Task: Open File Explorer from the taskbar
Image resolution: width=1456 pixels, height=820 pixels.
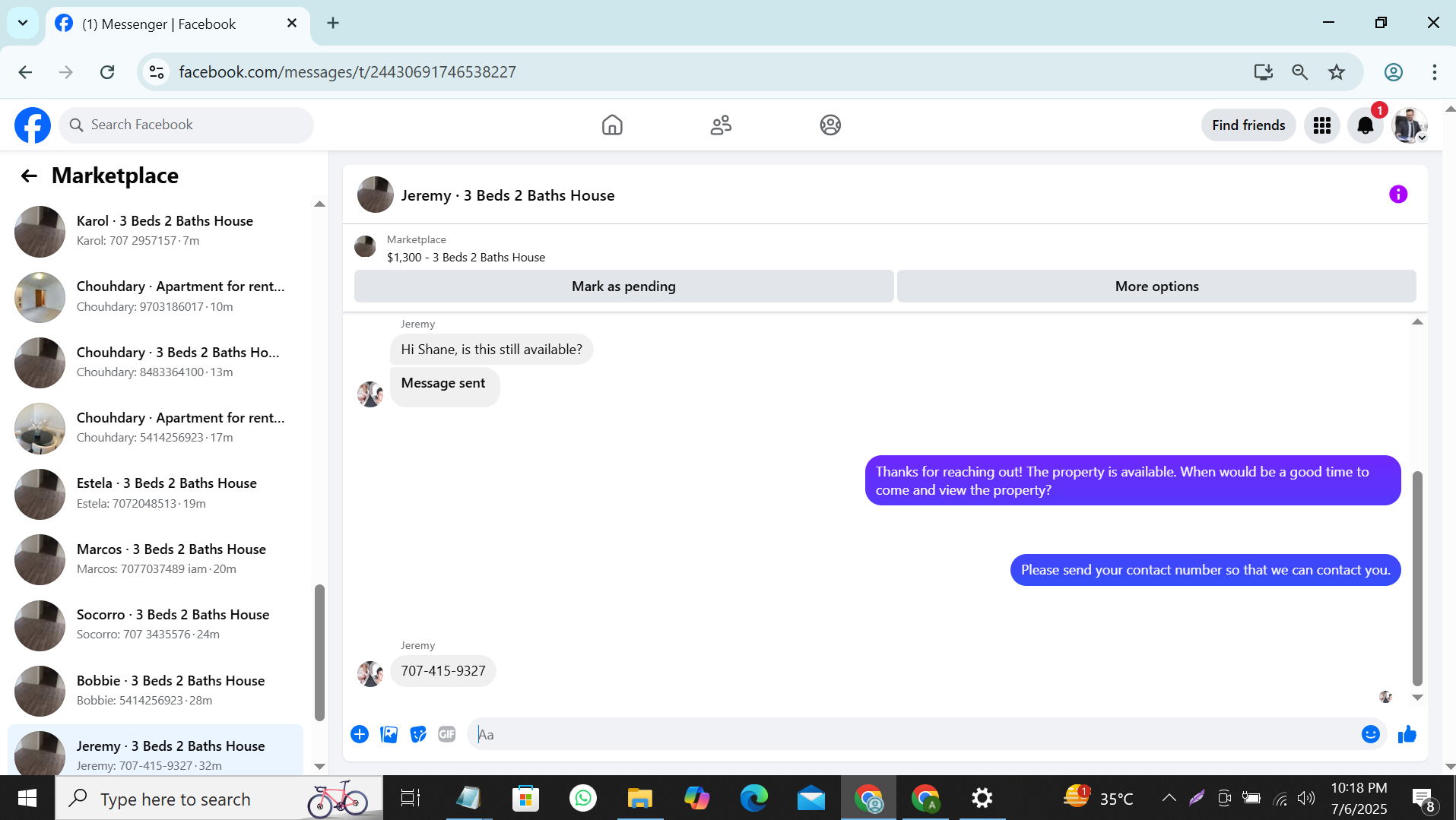Action: coord(639,798)
